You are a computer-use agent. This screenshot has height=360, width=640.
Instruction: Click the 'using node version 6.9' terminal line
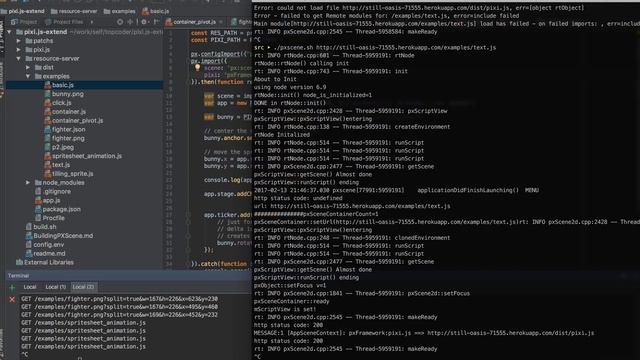[290, 87]
